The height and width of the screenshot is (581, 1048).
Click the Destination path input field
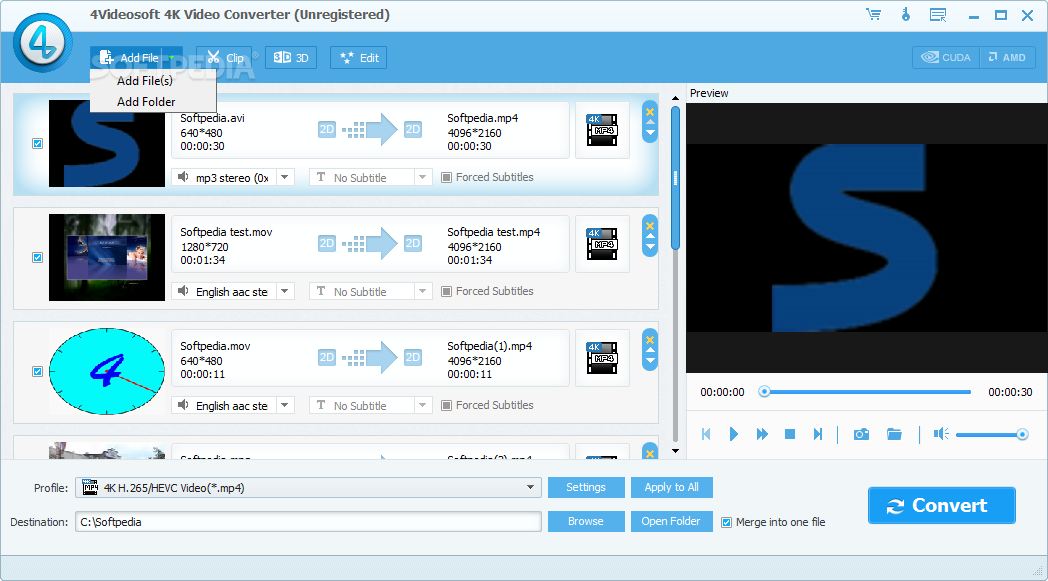pyautogui.click(x=308, y=521)
